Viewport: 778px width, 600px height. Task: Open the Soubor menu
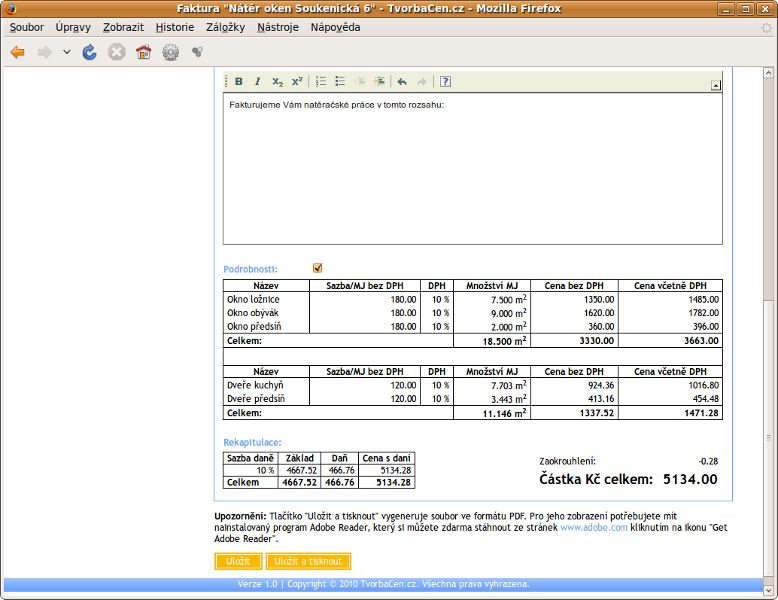(x=27, y=27)
